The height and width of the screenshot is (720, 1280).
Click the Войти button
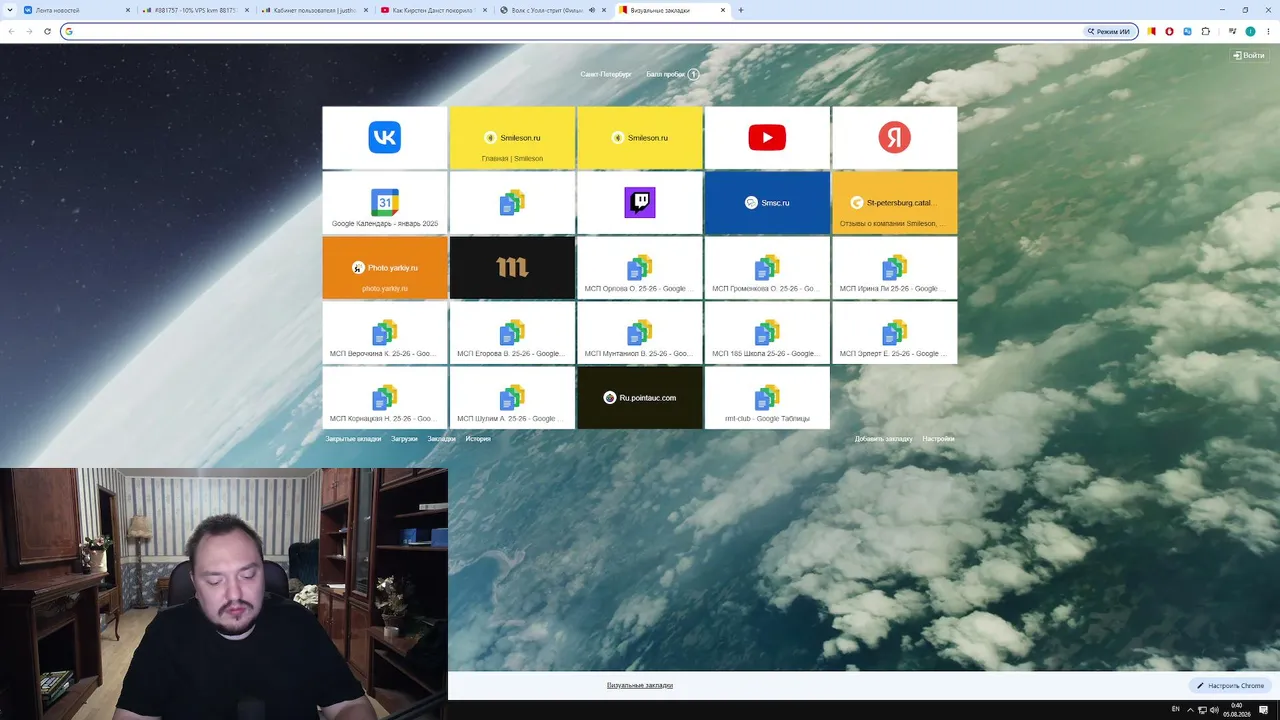(x=1249, y=56)
